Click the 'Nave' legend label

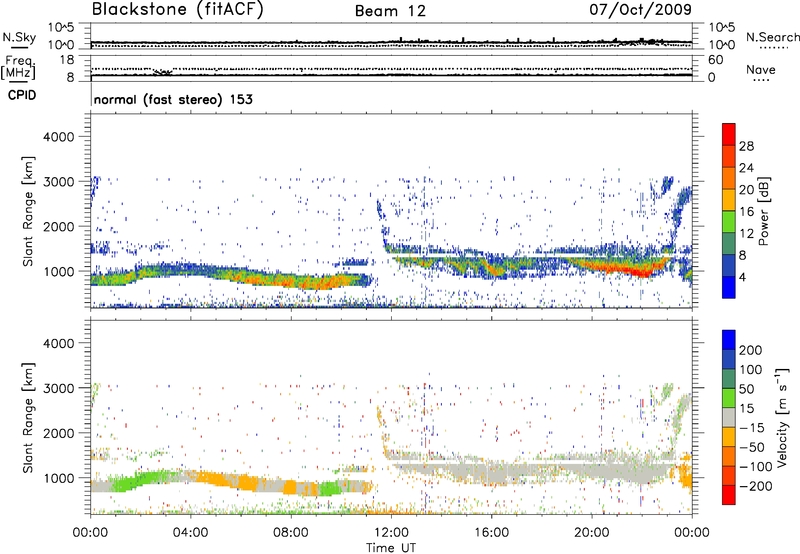point(760,70)
